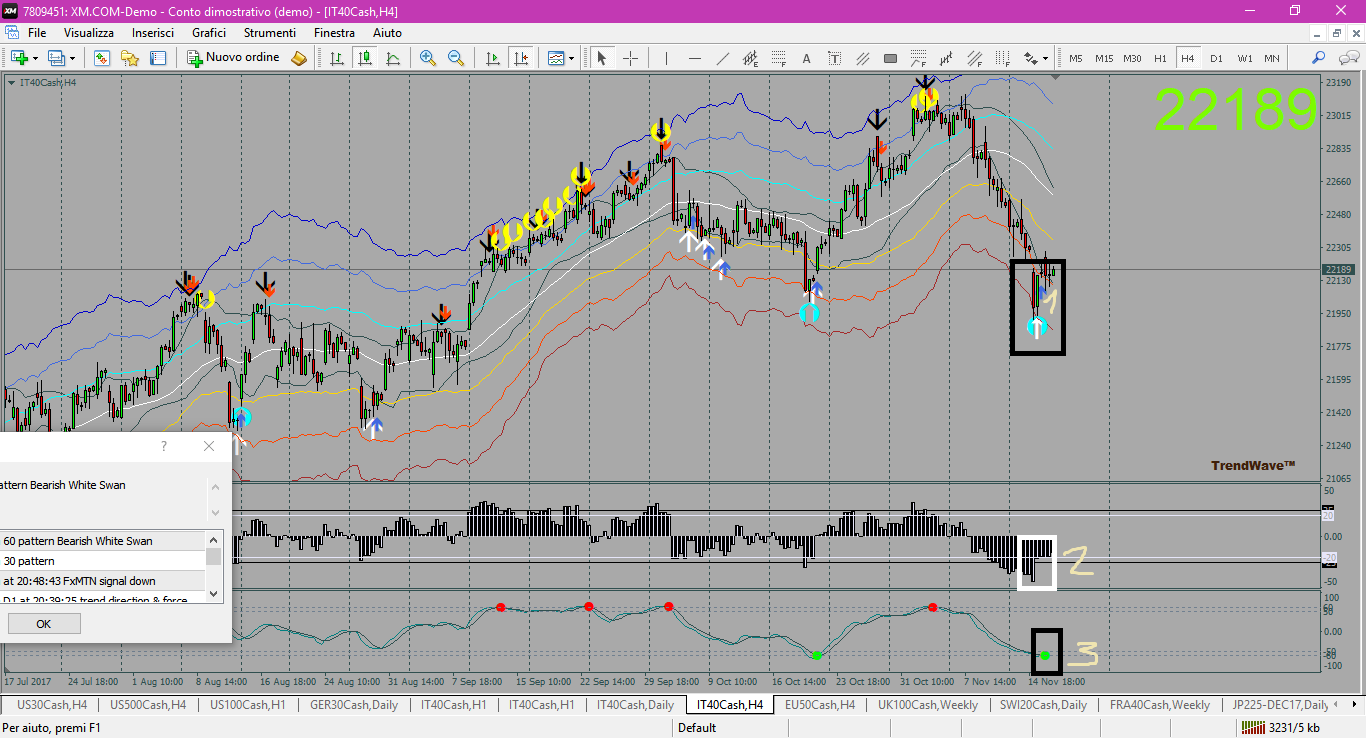Switch timeframe to W1

(x=1244, y=58)
